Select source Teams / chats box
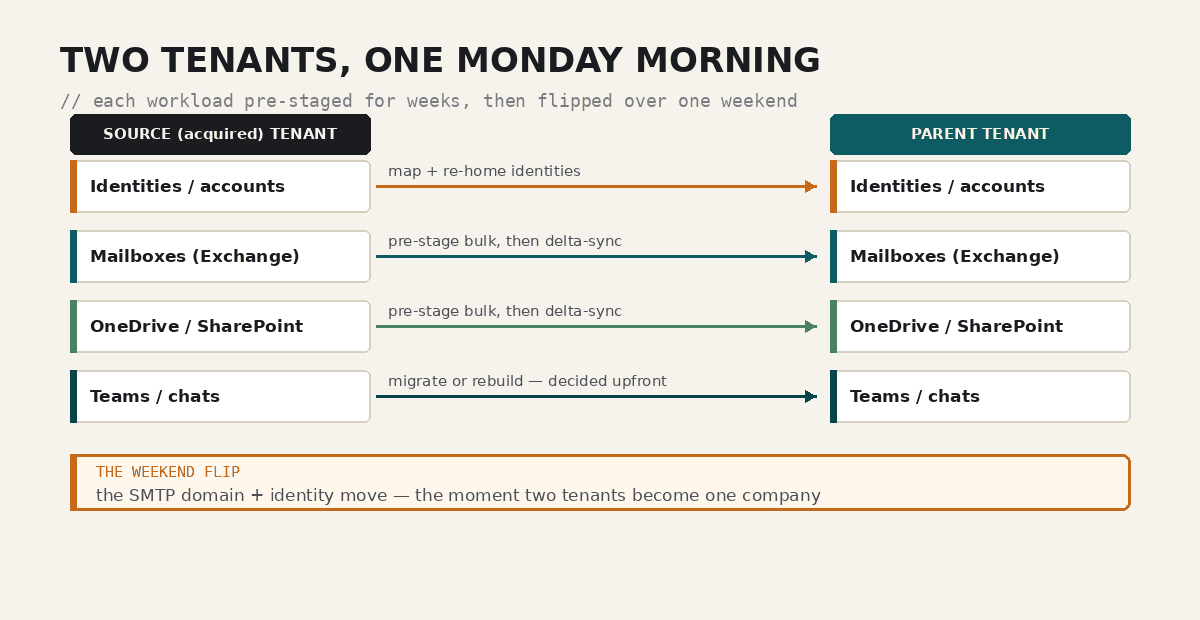Image resolution: width=1200 pixels, height=620 pixels. click(220, 397)
